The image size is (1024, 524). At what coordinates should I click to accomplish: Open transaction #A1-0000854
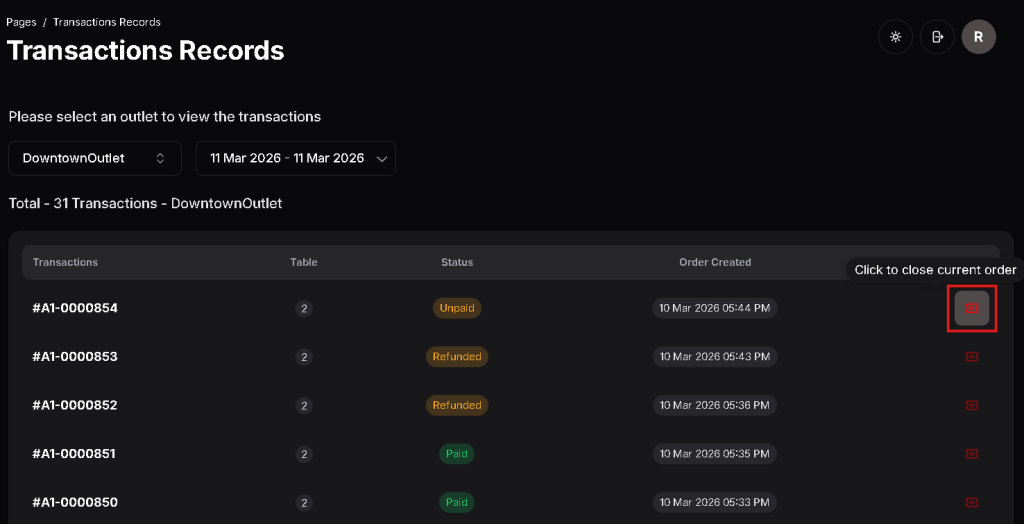point(75,308)
